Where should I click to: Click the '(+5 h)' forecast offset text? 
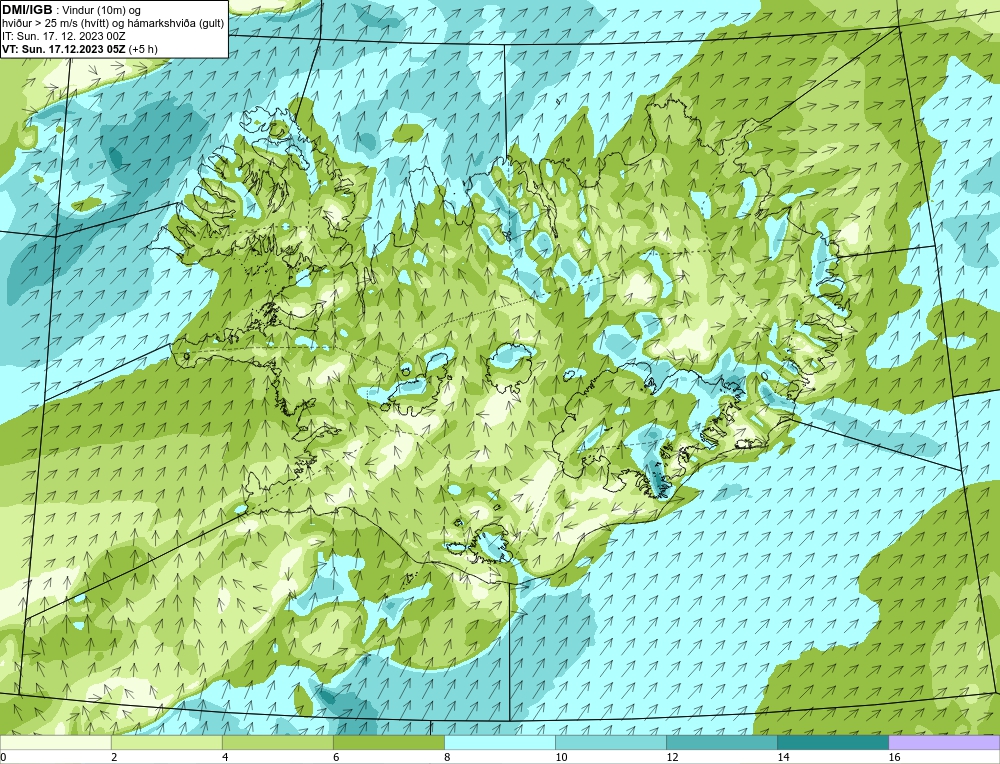click(x=143, y=48)
